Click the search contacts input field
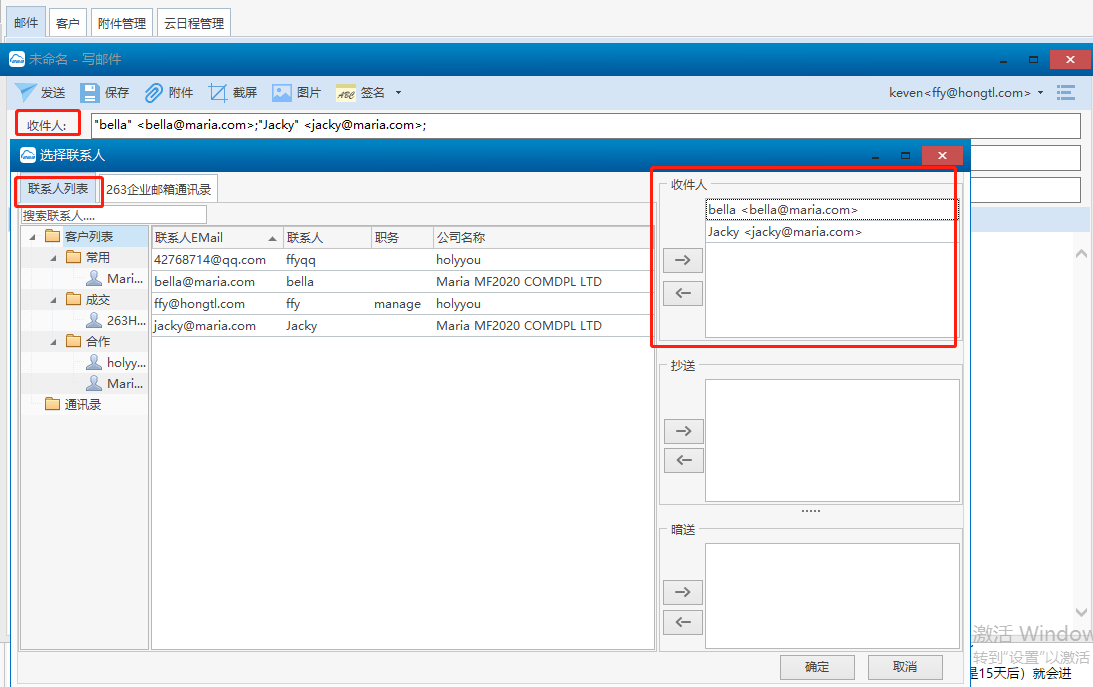1093x687 pixels. click(x=113, y=215)
